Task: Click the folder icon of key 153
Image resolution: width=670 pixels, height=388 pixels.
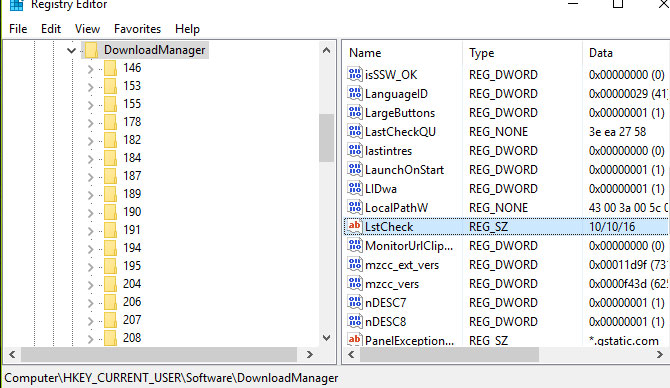Action: point(110,86)
